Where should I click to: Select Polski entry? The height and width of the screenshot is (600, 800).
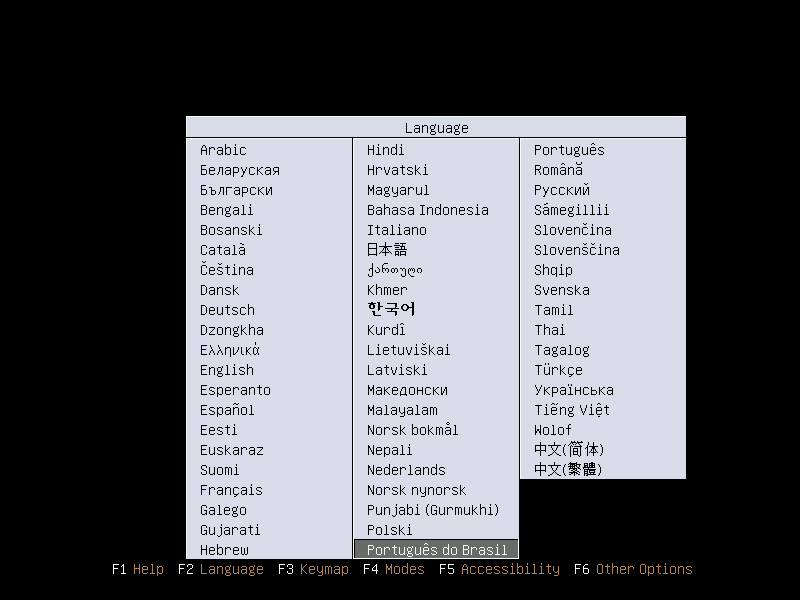point(389,530)
